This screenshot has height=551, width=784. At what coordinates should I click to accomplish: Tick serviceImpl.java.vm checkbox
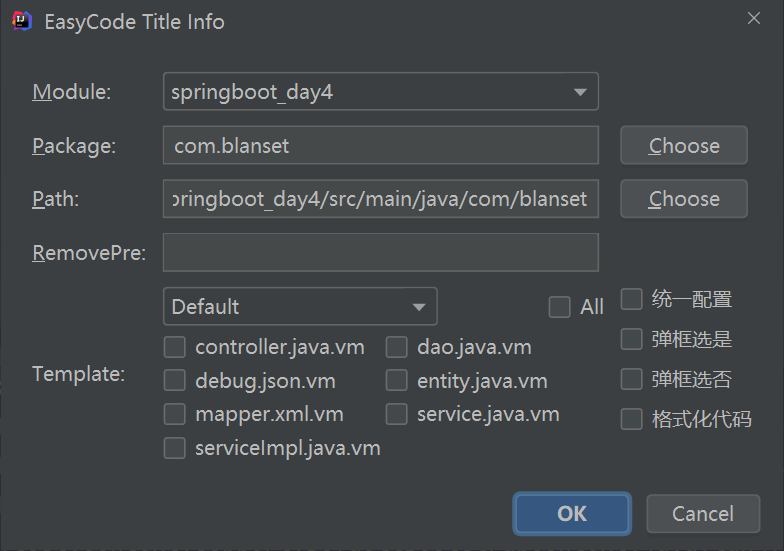(175, 448)
